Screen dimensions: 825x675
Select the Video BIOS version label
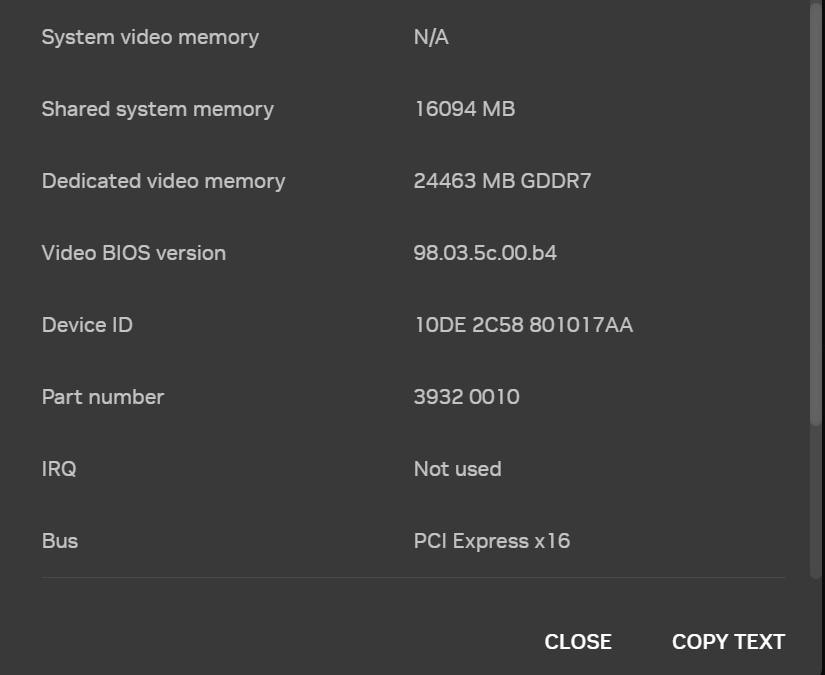coord(133,253)
